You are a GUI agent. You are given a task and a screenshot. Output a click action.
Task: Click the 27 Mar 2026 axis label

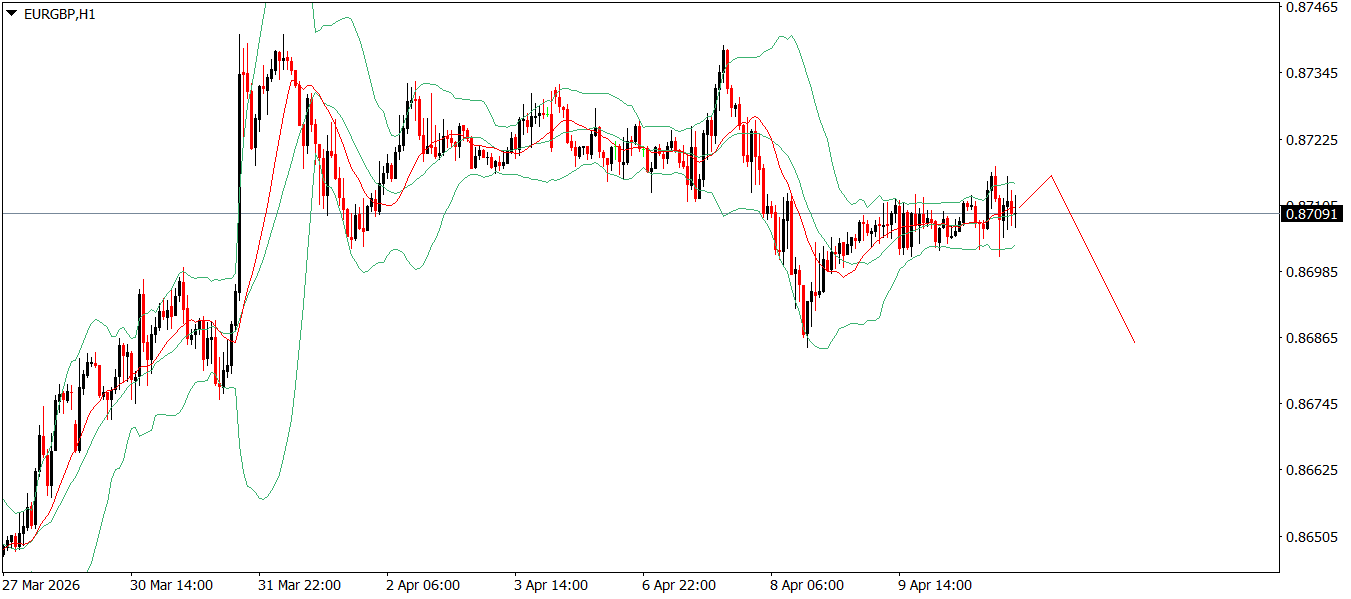tap(42, 581)
